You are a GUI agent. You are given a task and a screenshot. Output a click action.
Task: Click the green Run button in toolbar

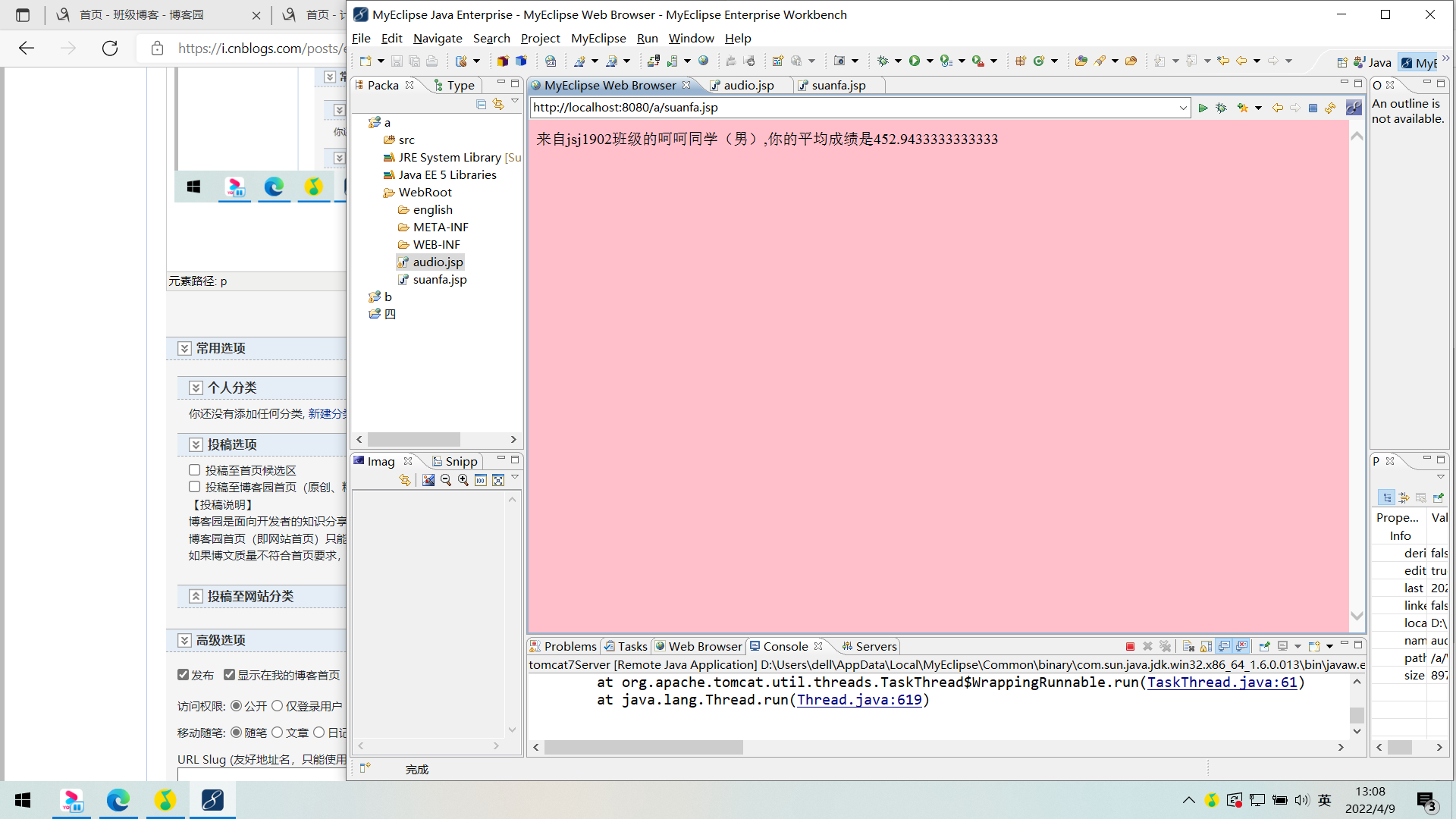click(915, 61)
